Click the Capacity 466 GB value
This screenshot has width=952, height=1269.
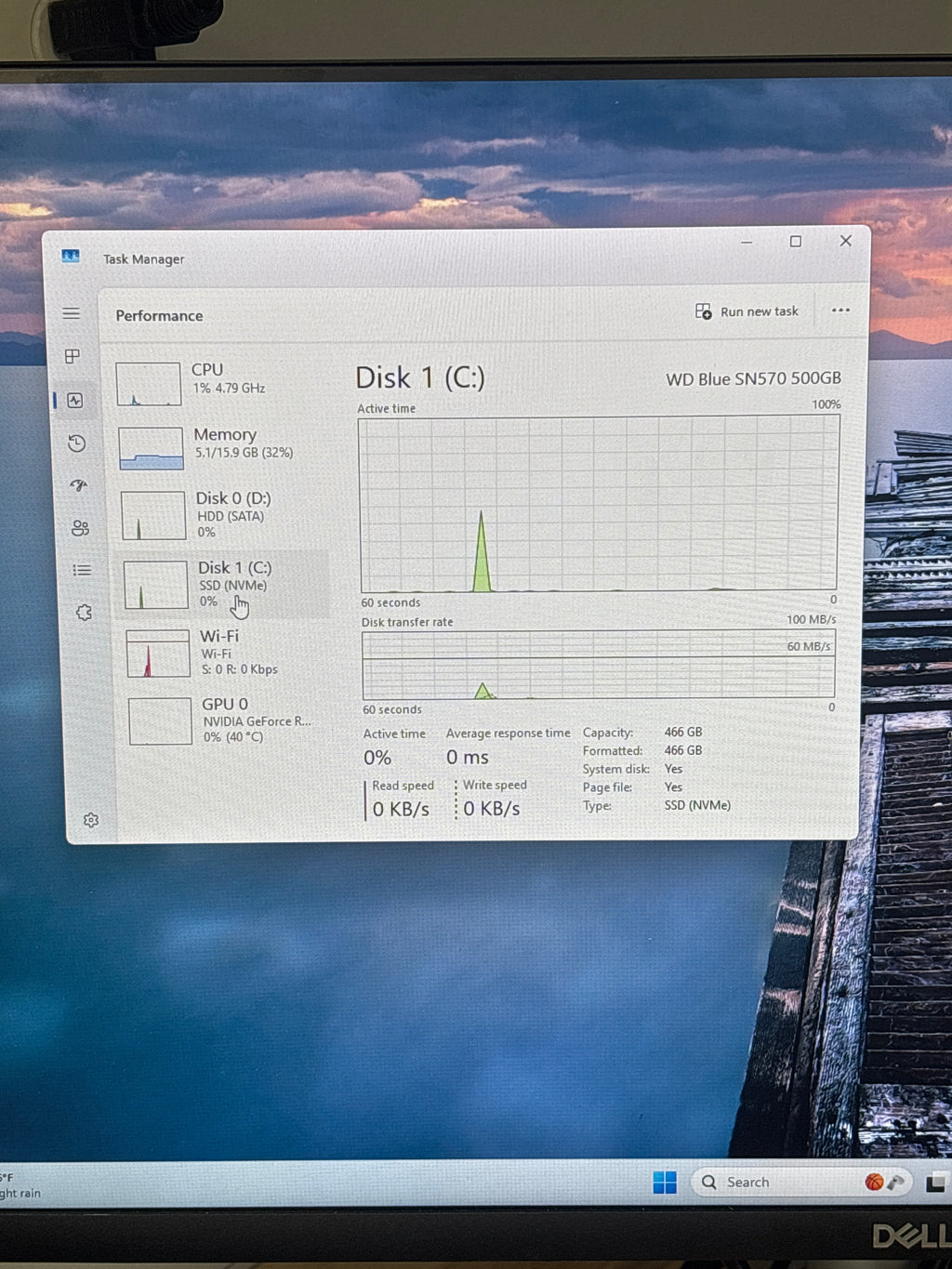(x=683, y=733)
